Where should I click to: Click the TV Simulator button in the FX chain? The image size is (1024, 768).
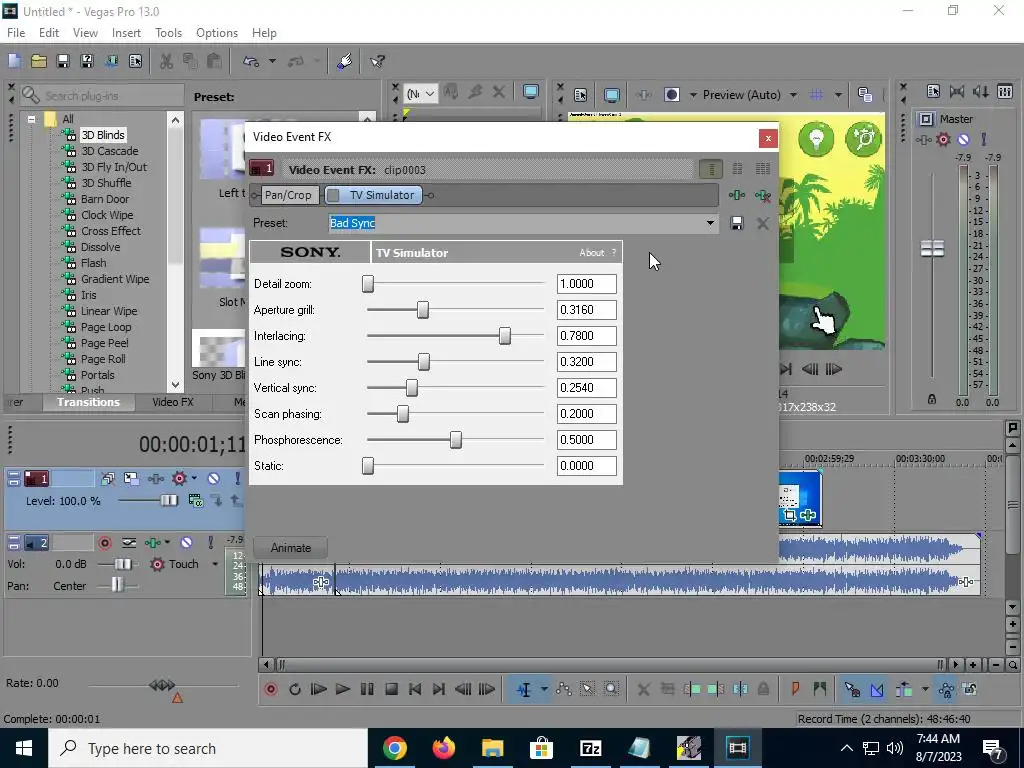[x=381, y=195]
